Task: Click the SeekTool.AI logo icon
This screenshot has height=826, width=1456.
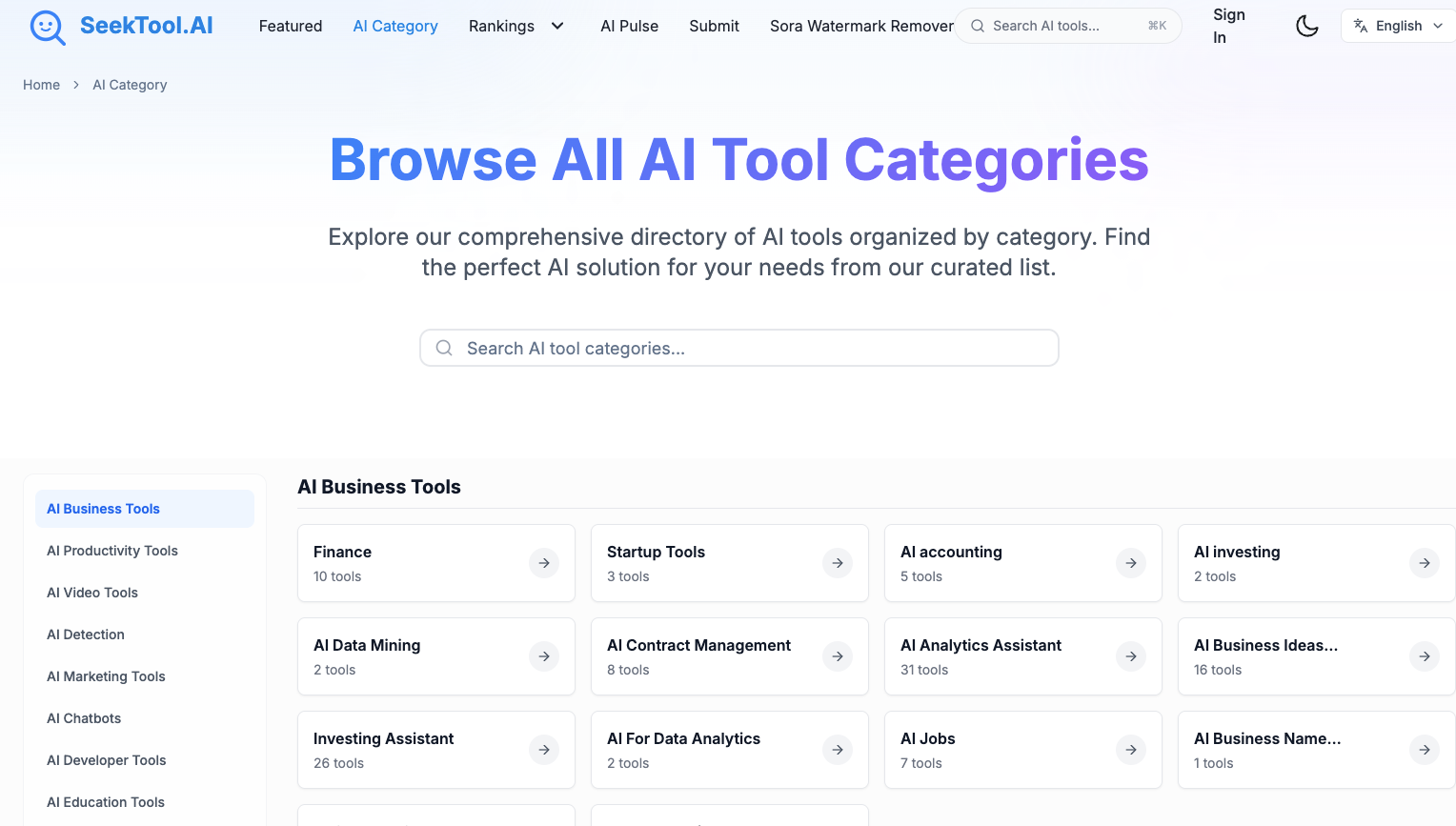Action: [47, 26]
